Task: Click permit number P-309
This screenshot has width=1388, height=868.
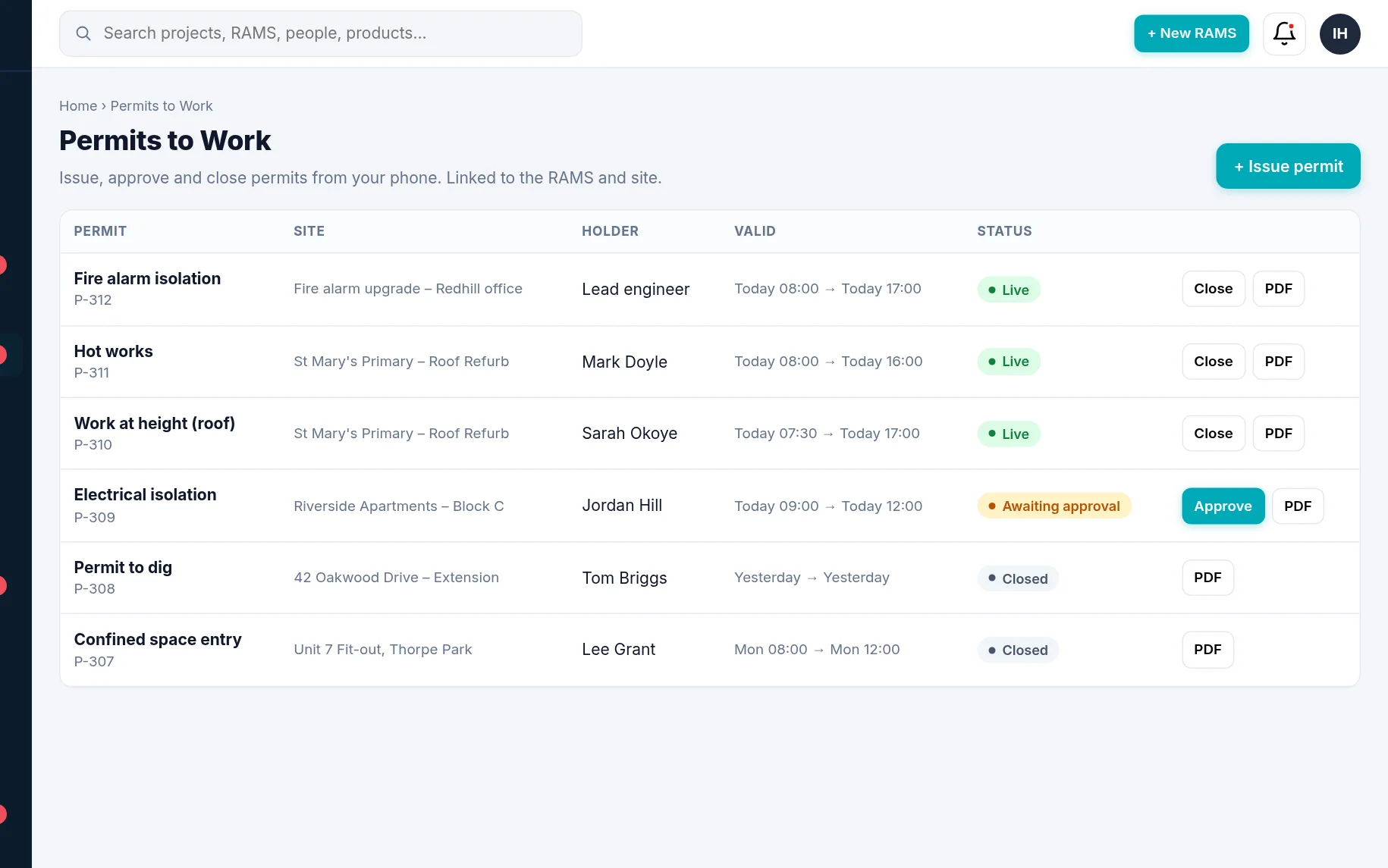Action: [x=95, y=518]
